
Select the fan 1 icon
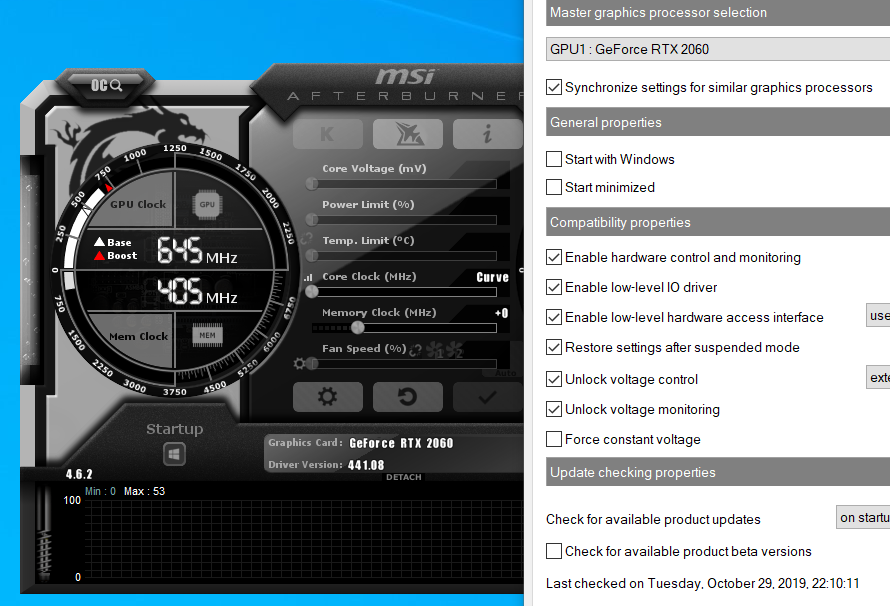click(435, 350)
